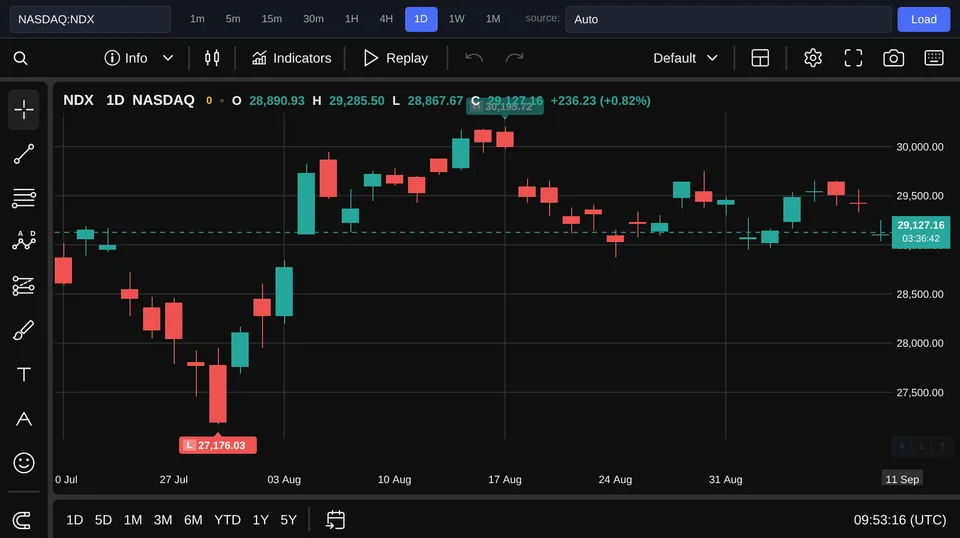Click the 17 Aug date axis label

pos(504,479)
